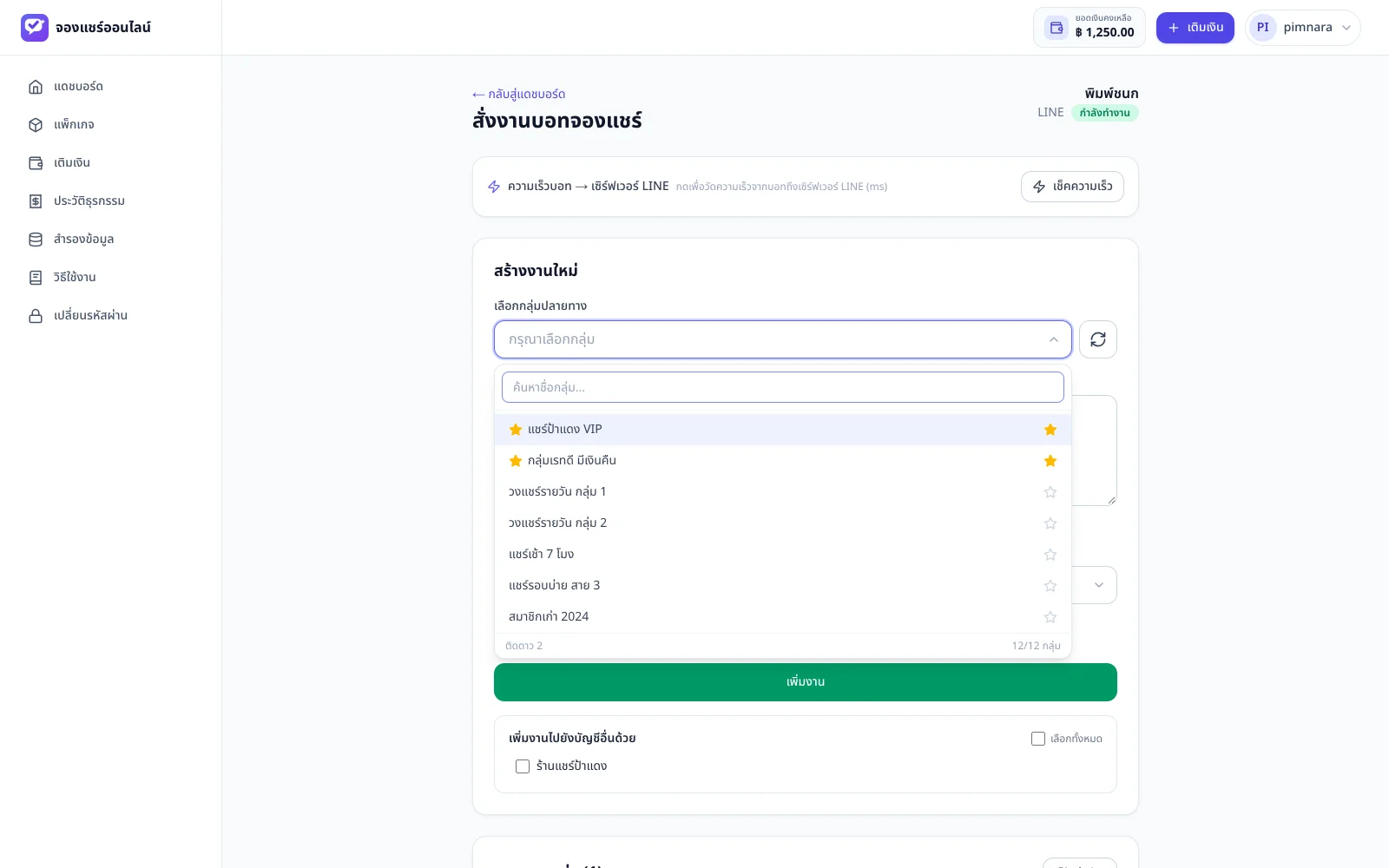Go to แพ็กเกจ in sidebar
The width and height of the screenshot is (1389, 868).
[74, 124]
